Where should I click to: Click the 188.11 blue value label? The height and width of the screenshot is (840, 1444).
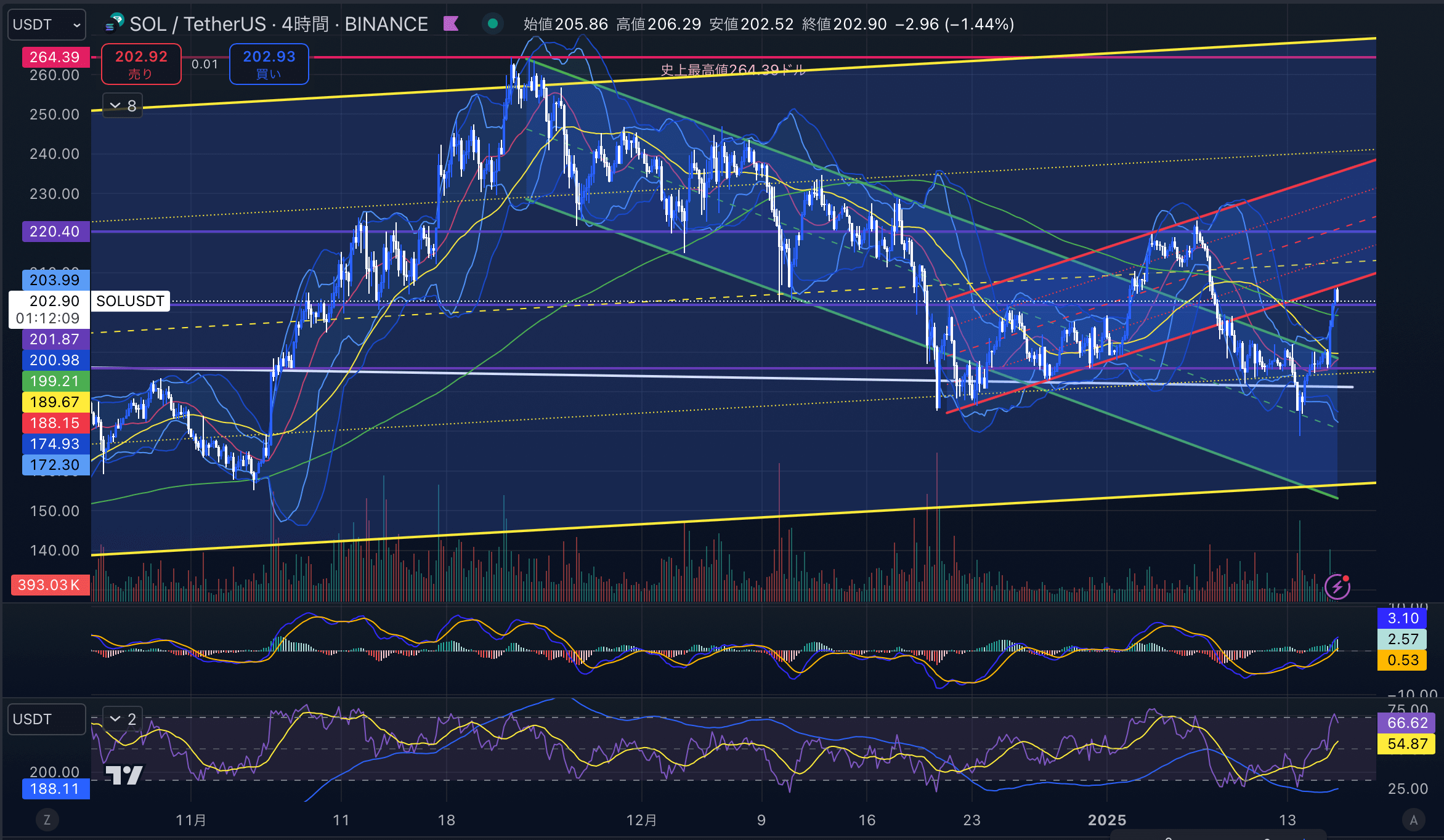pyautogui.click(x=55, y=789)
